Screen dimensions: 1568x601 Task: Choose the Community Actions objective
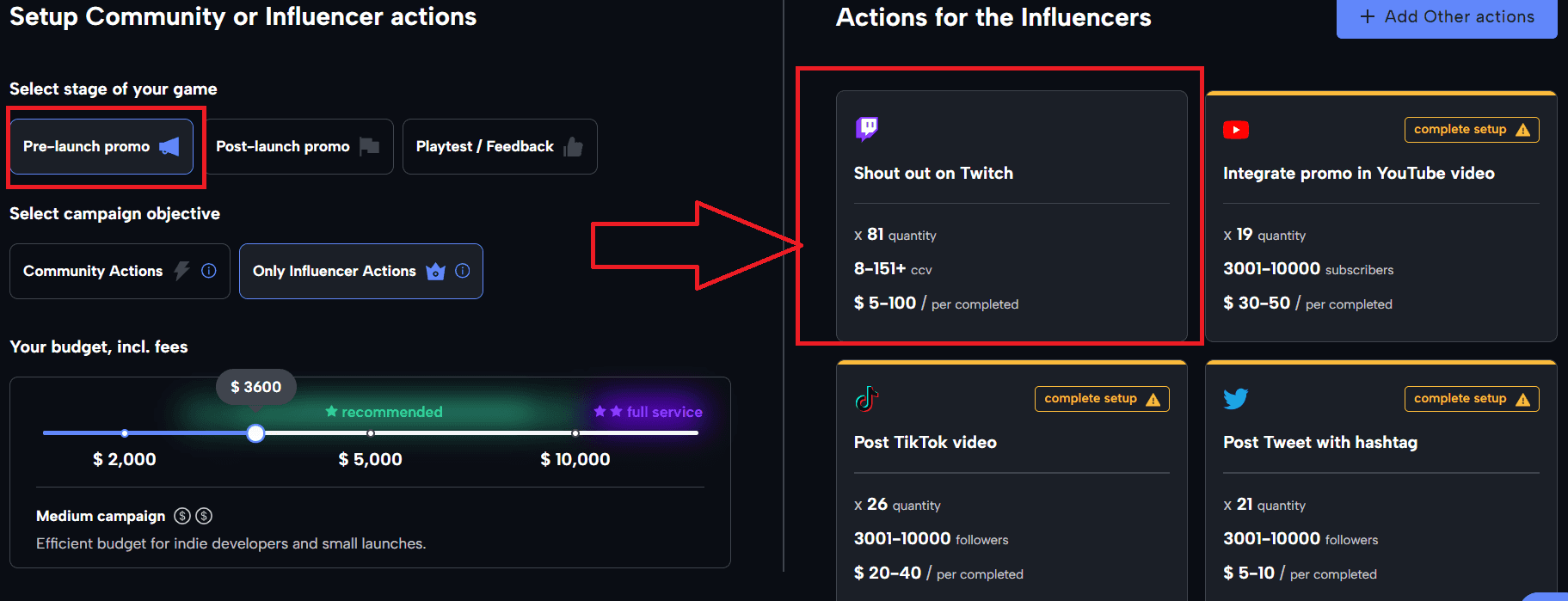pos(120,272)
